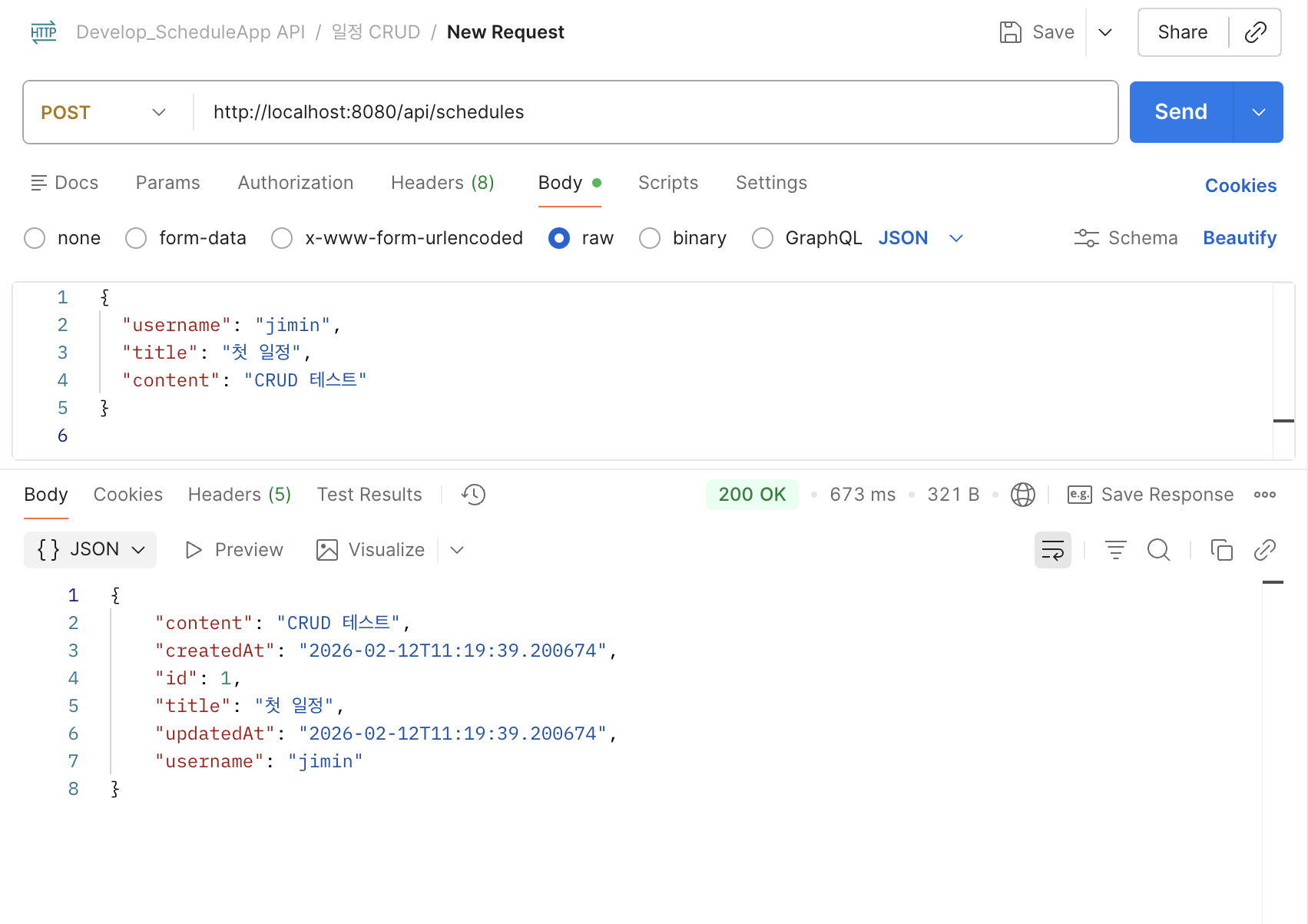Click the Preview play icon

click(x=194, y=550)
